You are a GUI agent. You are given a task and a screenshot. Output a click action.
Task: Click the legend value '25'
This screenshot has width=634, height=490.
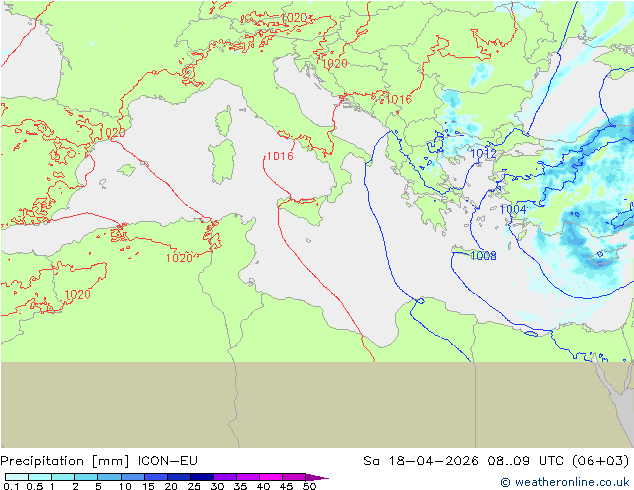194,486
